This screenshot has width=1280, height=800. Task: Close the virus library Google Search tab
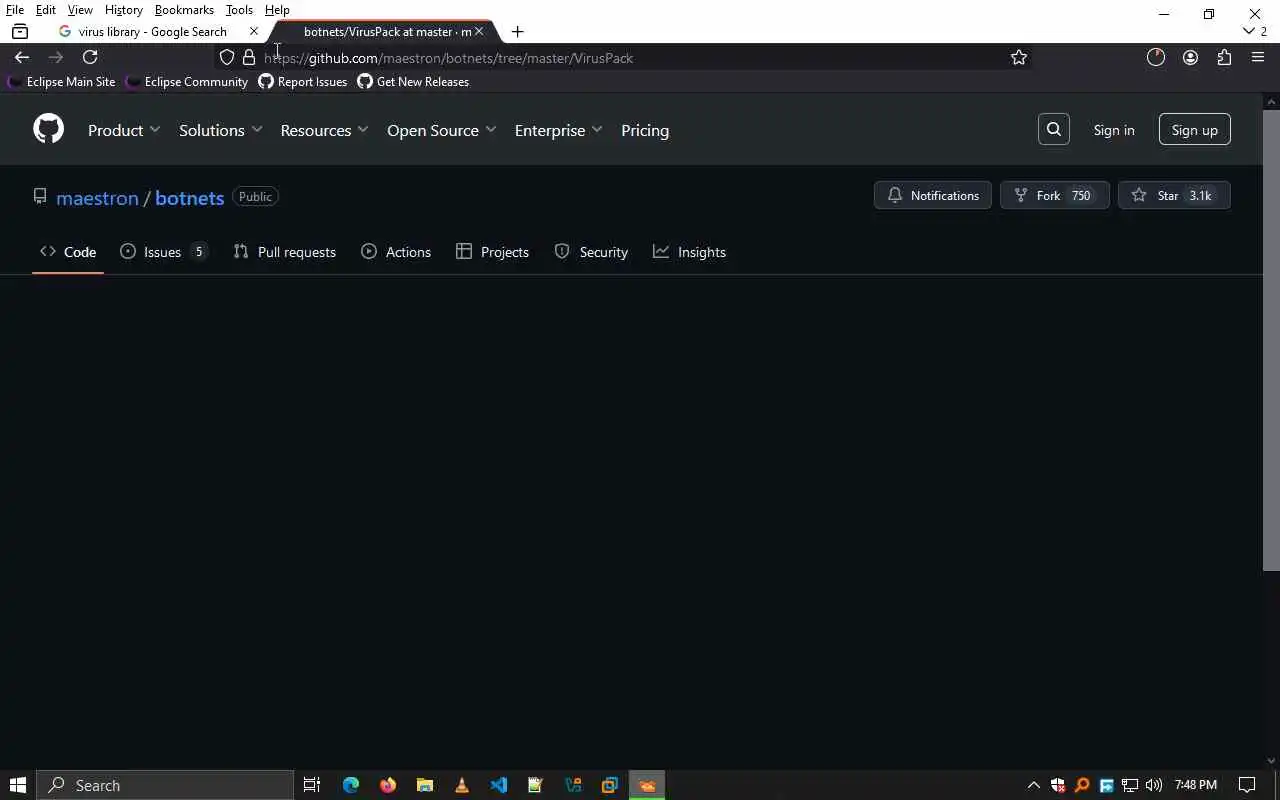coord(253,31)
